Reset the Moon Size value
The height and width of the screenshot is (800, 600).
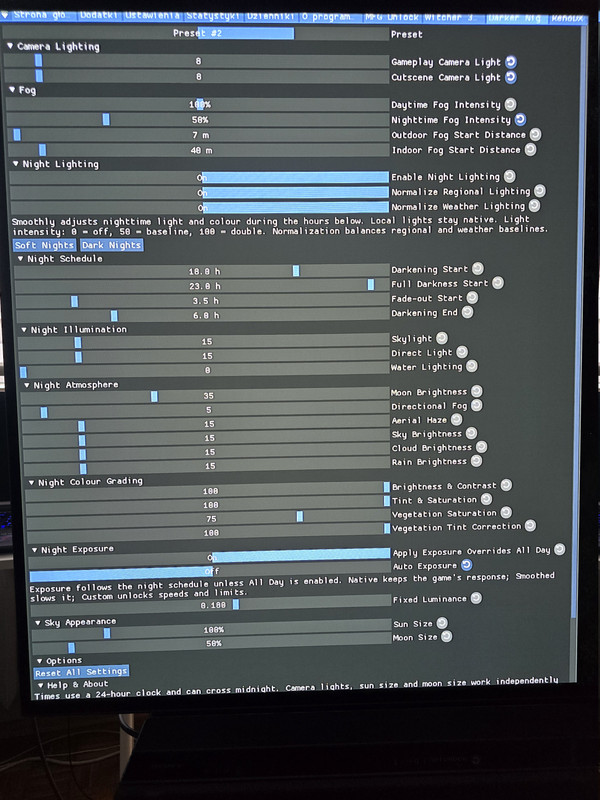tap(446, 636)
